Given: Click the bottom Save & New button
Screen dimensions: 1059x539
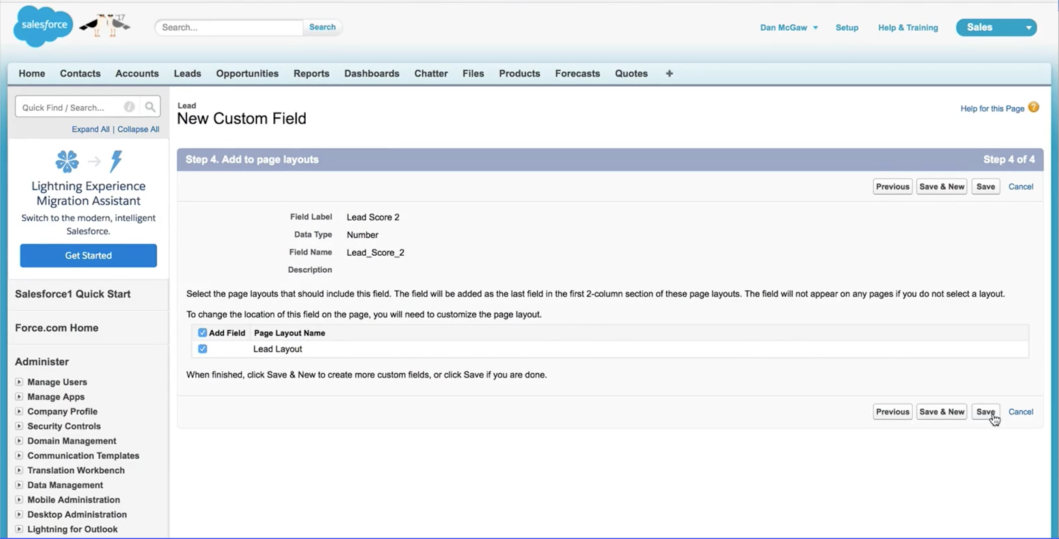Looking at the screenshot, I should click(x=941, y=411).
